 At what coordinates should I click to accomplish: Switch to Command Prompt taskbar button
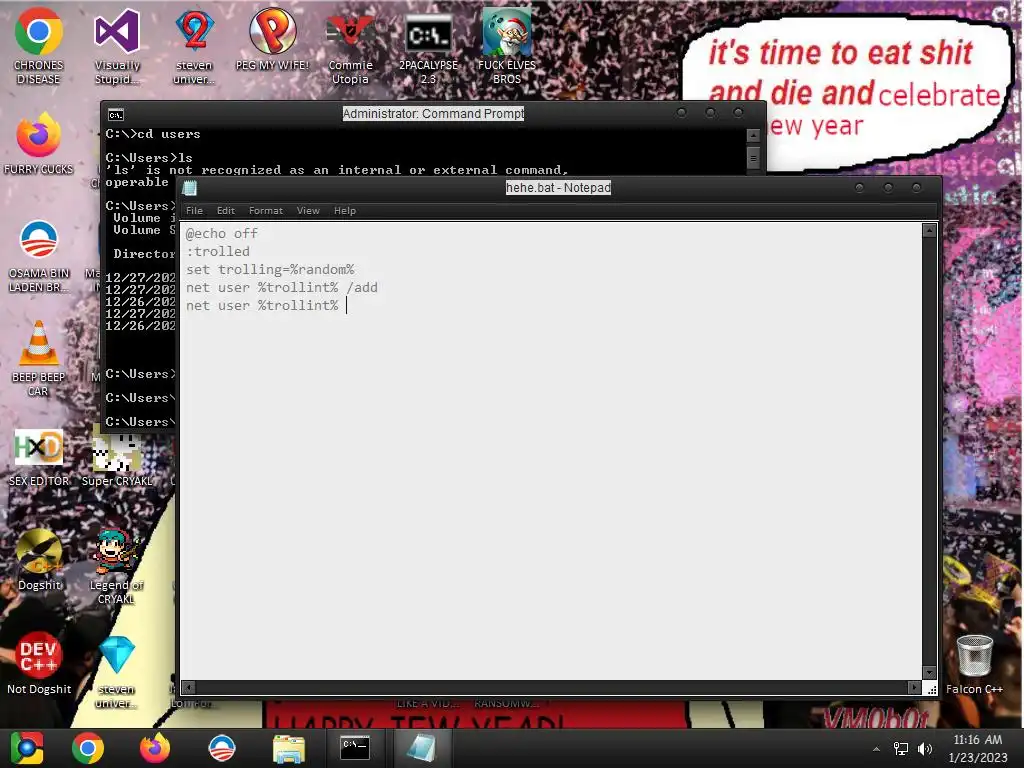click(x=355, y=748)
